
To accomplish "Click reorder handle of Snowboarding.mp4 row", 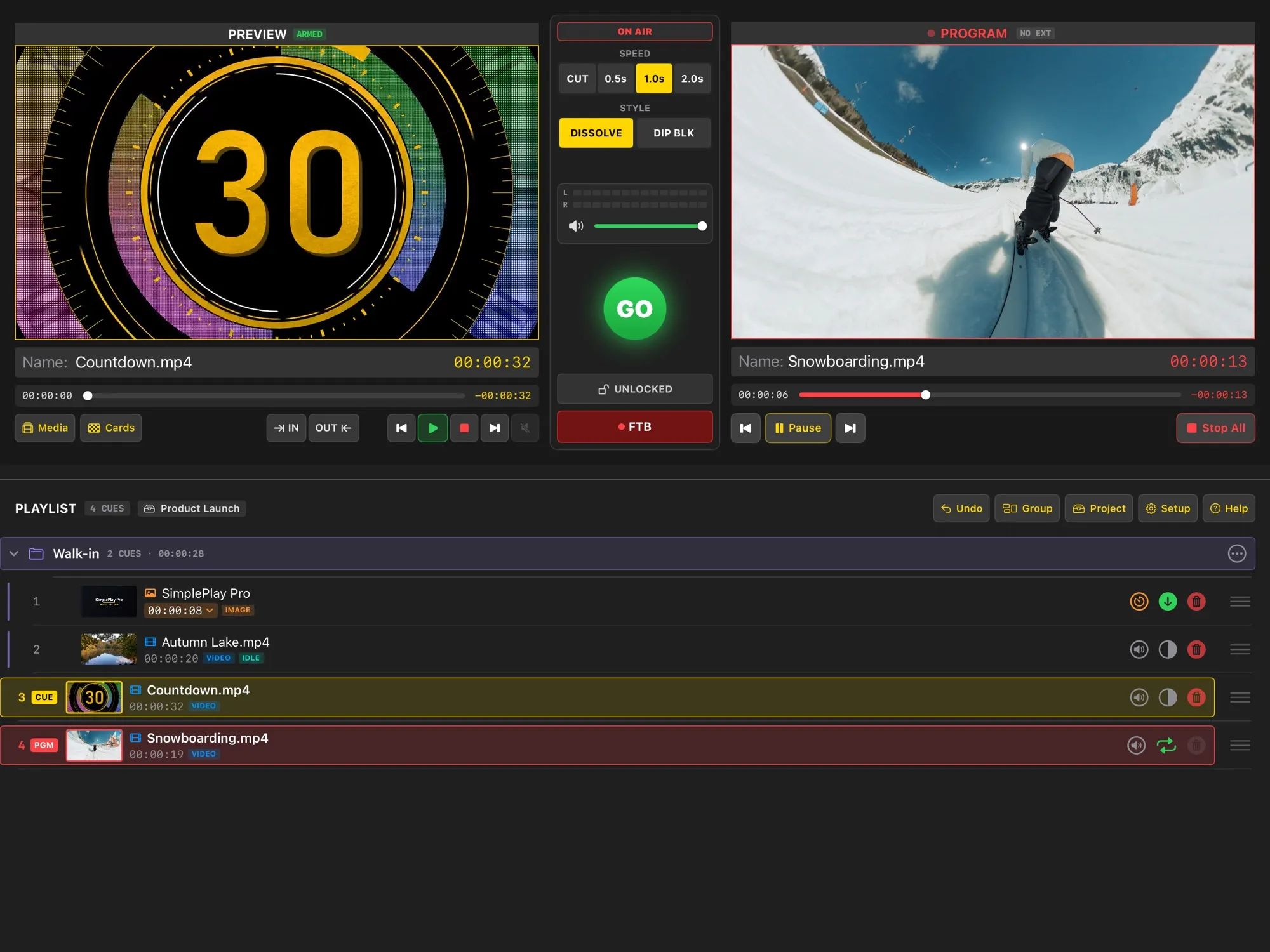I will pyautogui.click(x=1240, y=745).
